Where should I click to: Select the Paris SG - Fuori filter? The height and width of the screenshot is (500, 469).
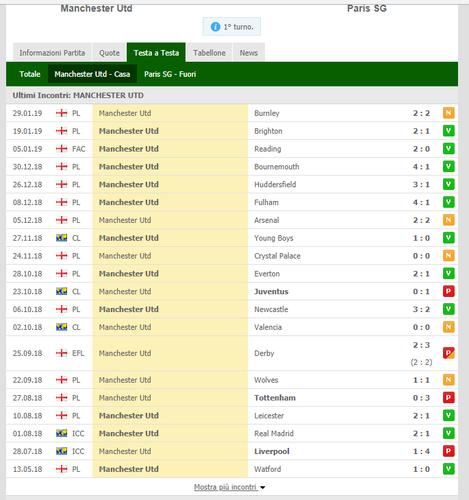coord(170,74)
